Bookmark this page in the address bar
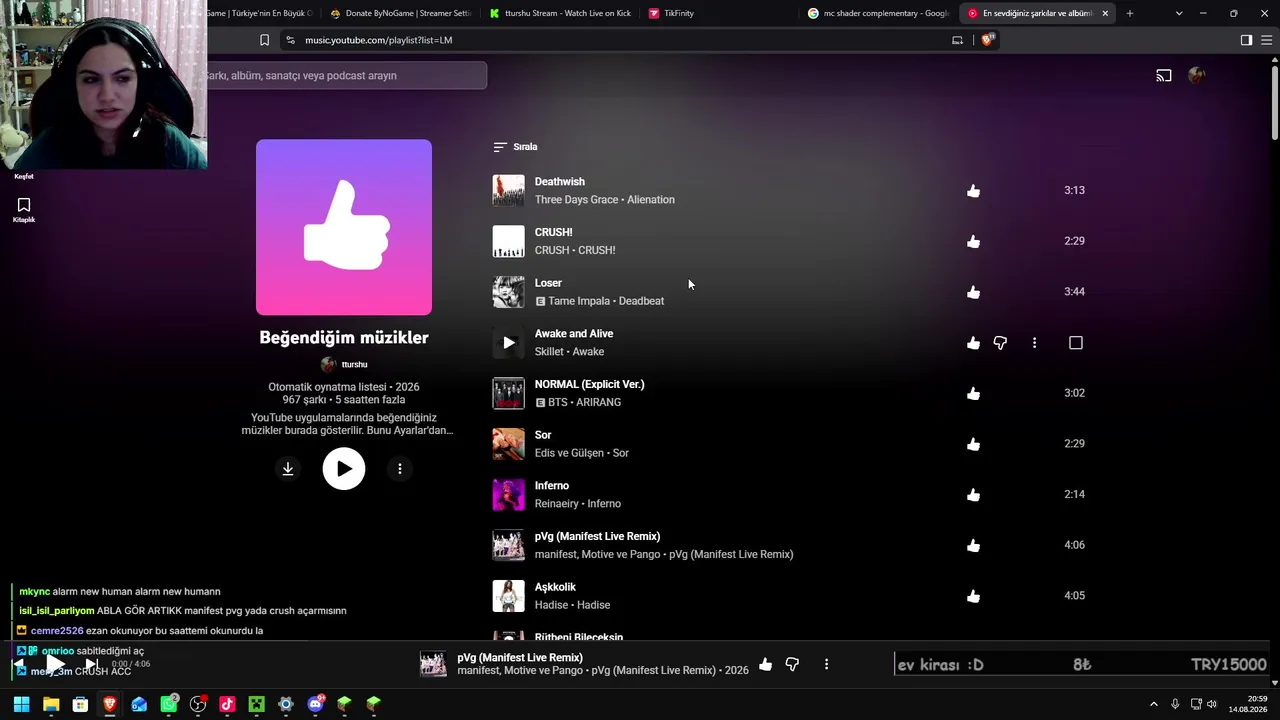The image size is (1280, 720). coord(264,40)
